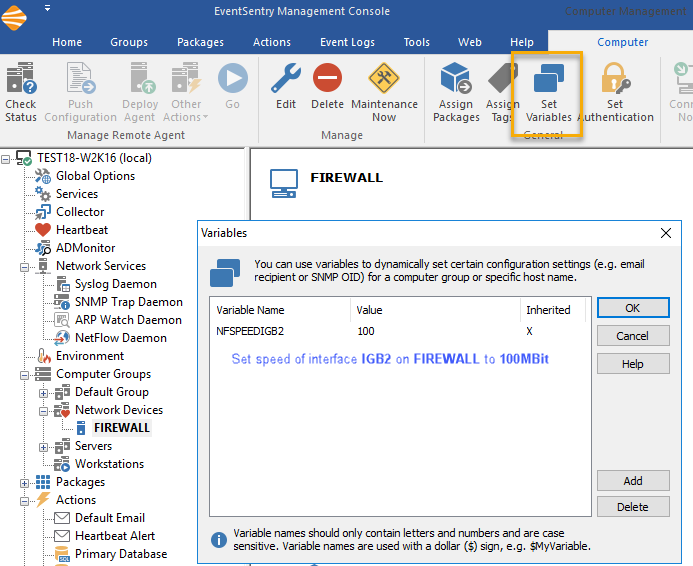Select the Environment tree item

click(90, 356)
